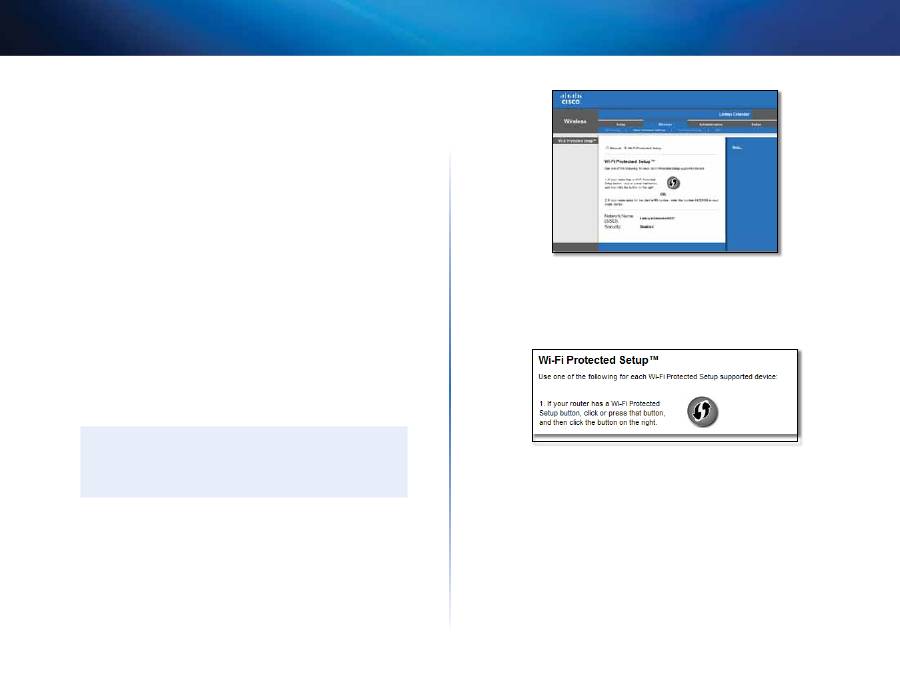Click the Help link in the blue panel

pos(739,146)
